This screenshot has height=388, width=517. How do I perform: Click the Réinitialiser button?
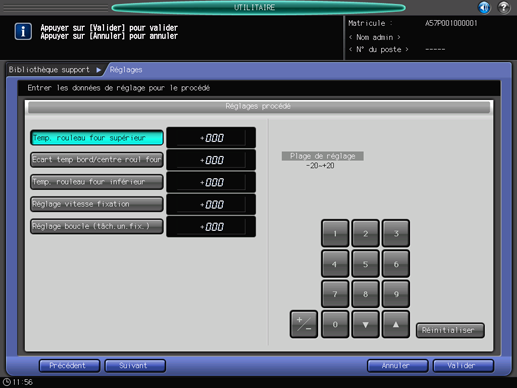(x=450, y=330)
